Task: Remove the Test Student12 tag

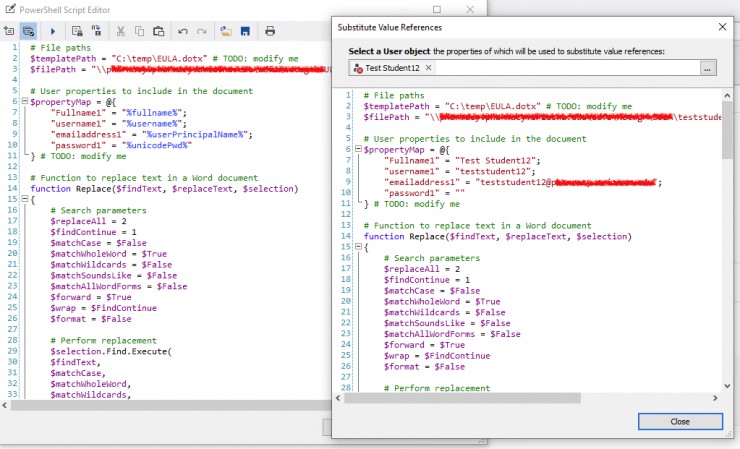Action: [x=429, y=68]
